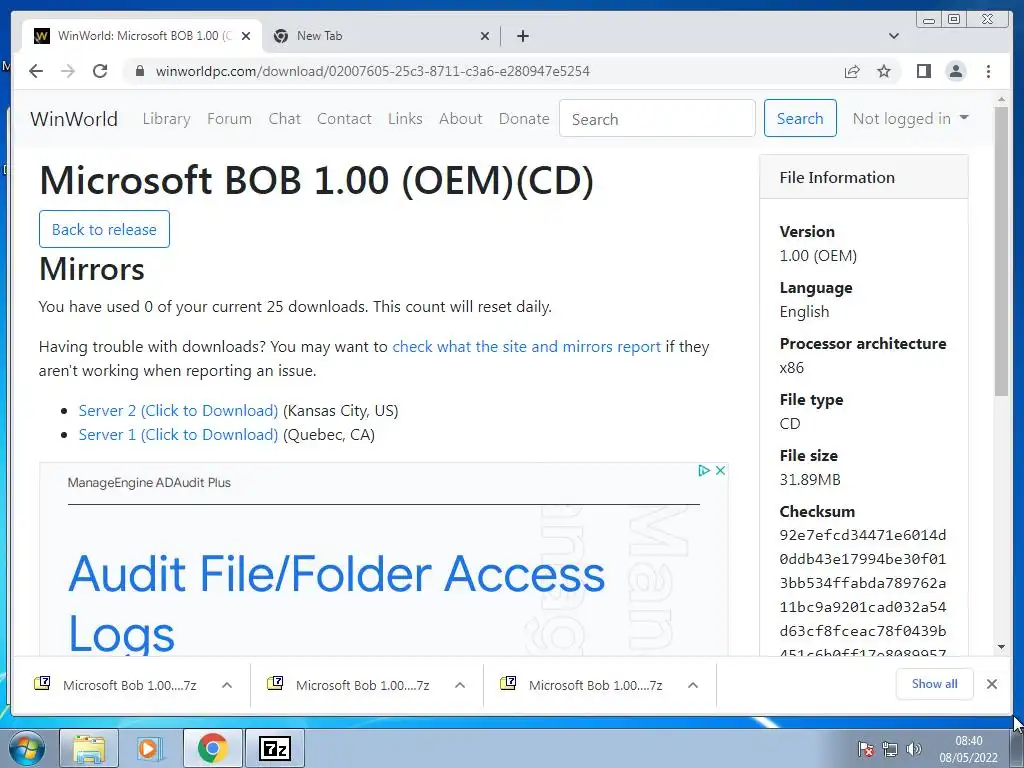Expand options chevron of third download item
This screenshot has width=1024, height=768.
[x=693, y=685]
